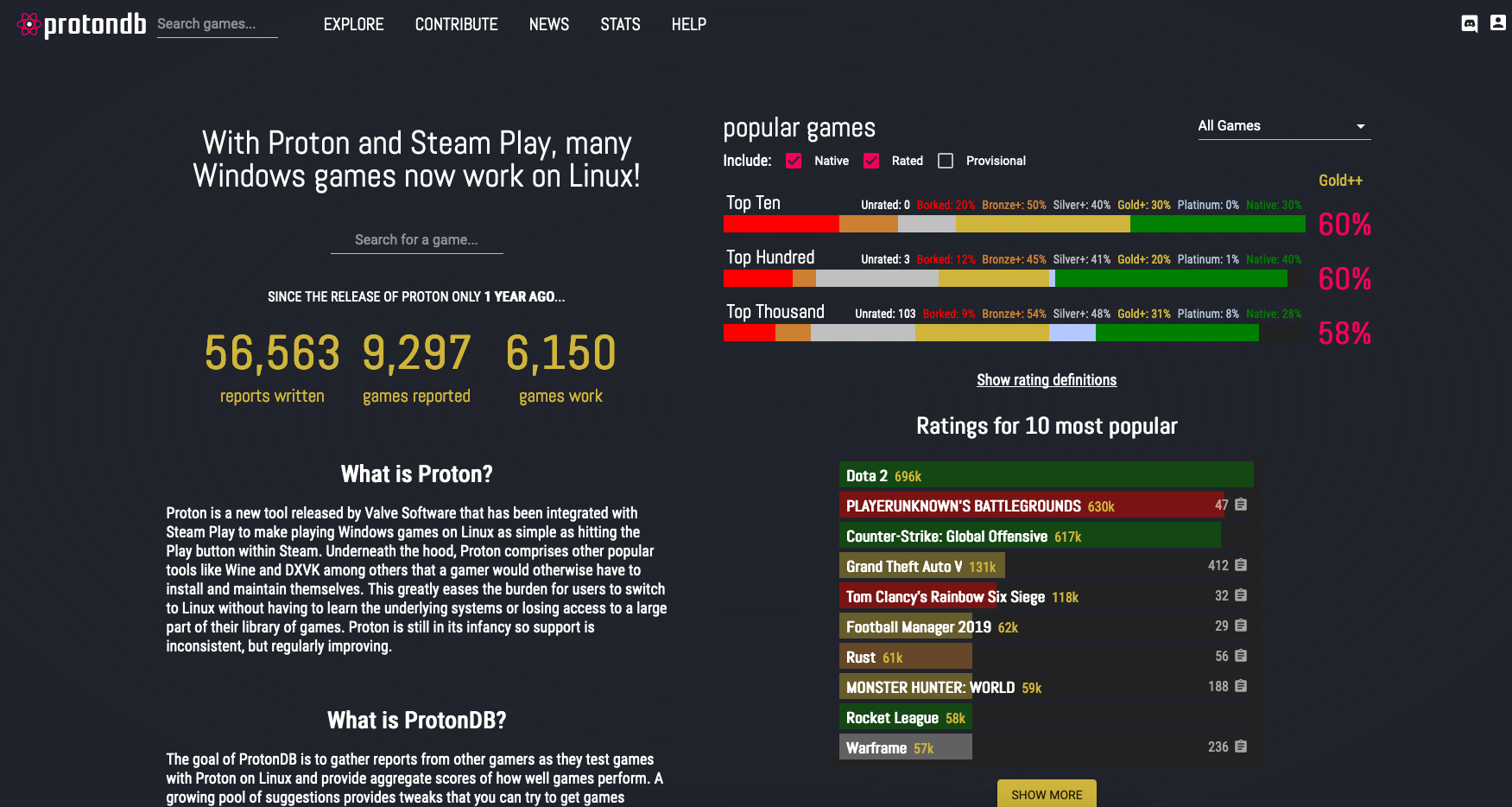Click the 9,297 games reported figure

[x=416, y=353]
